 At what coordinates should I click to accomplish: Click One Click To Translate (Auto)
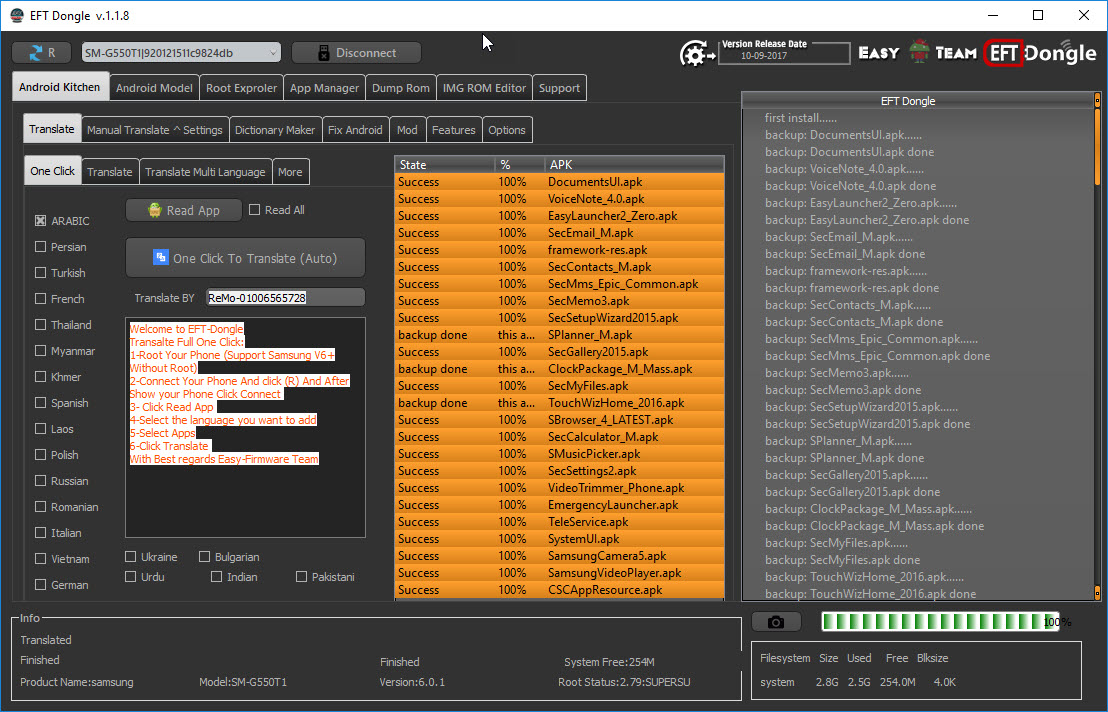[x=245, y=258]
